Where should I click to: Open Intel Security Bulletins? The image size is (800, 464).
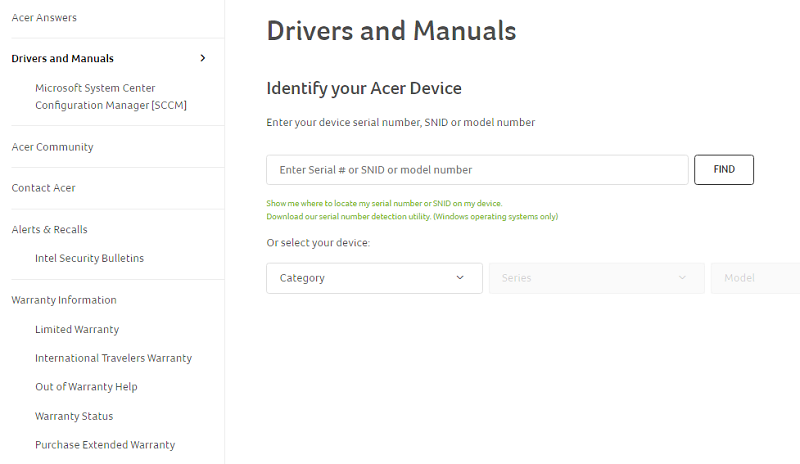point(89,258)
